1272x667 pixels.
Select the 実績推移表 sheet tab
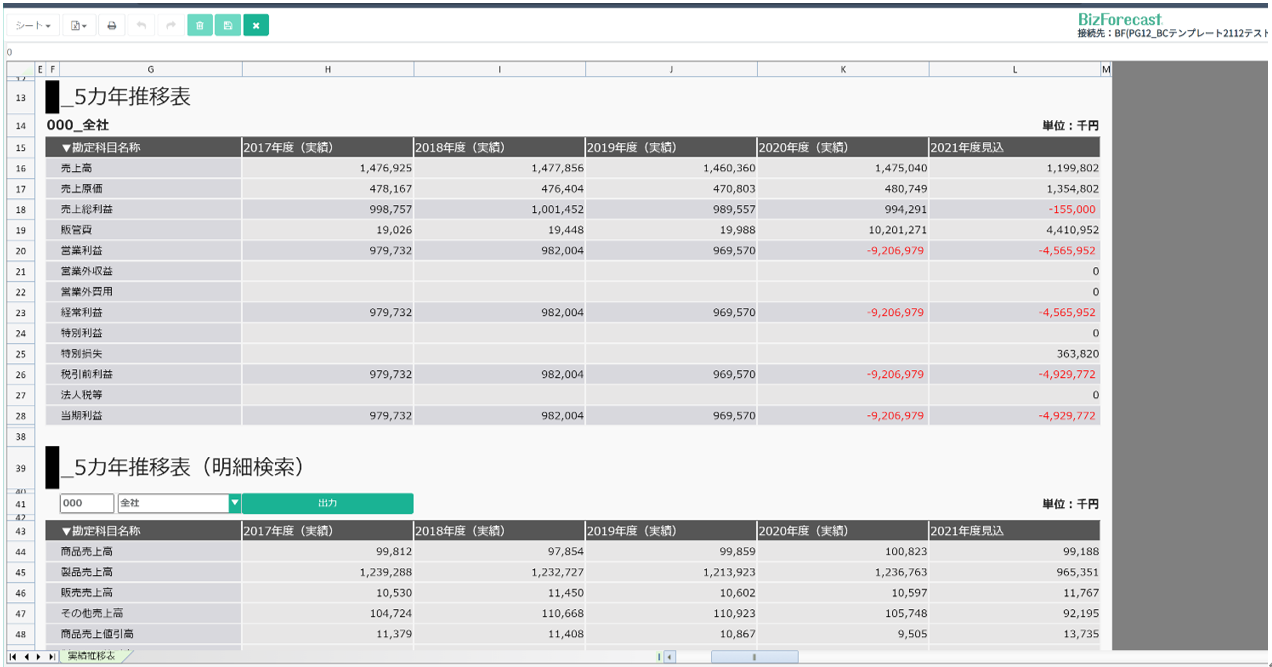pyautogui.click(x=91, y=656)
